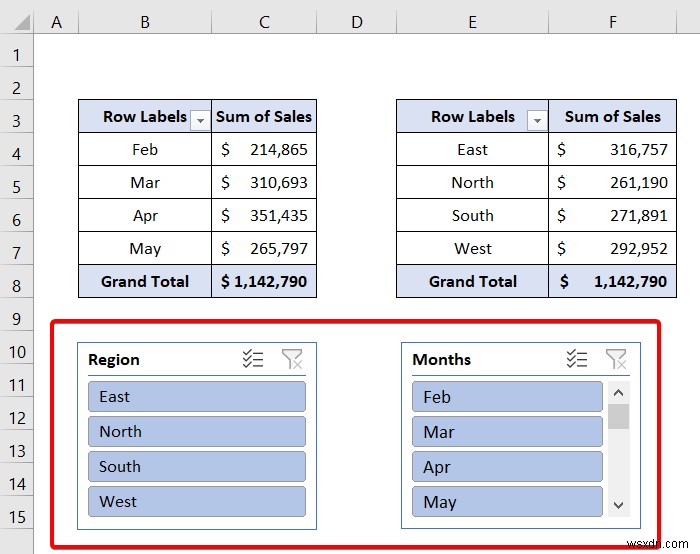The width and height of the screenshot is (700, 554).
Task: Click North row label in pivot table
Action: 472,182
